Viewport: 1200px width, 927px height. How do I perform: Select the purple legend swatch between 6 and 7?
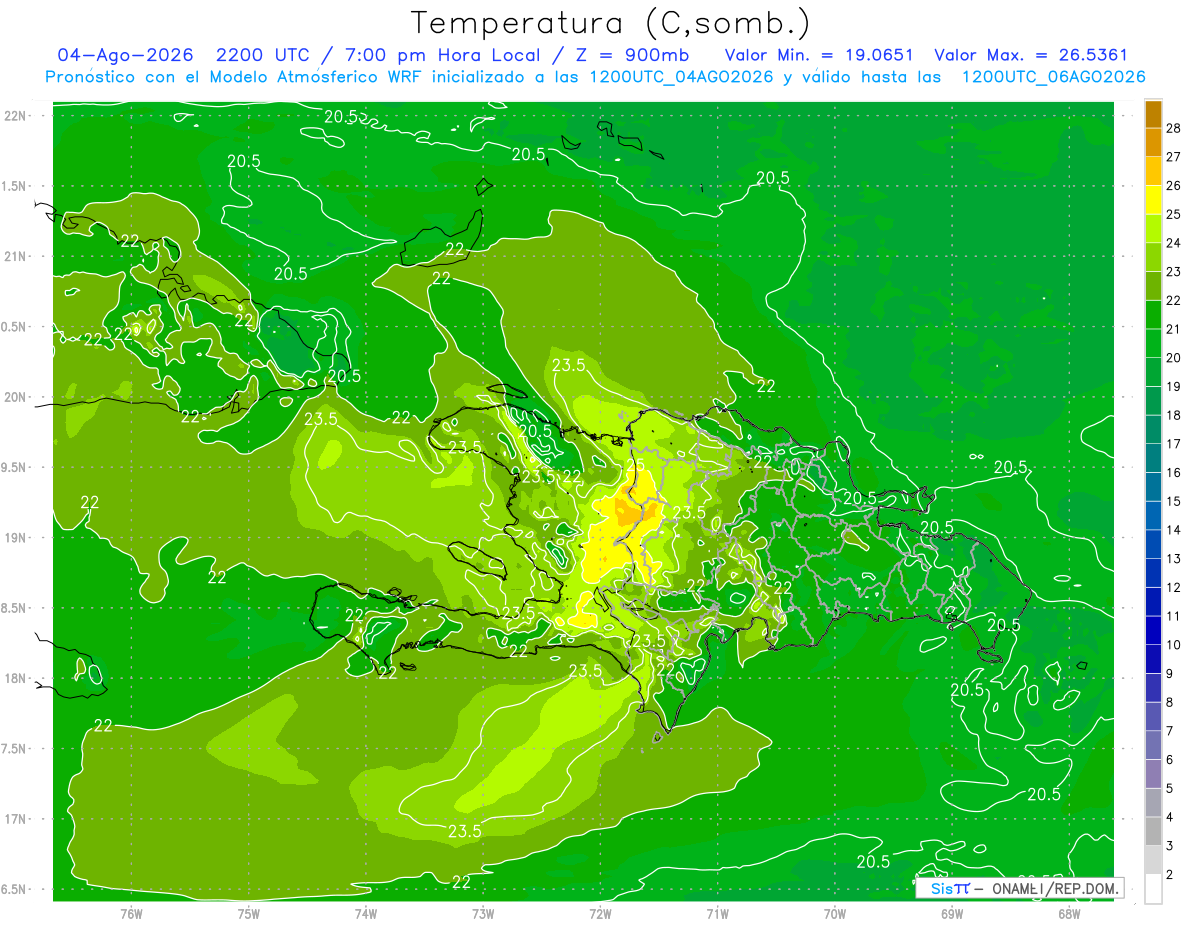(1153, 745)
